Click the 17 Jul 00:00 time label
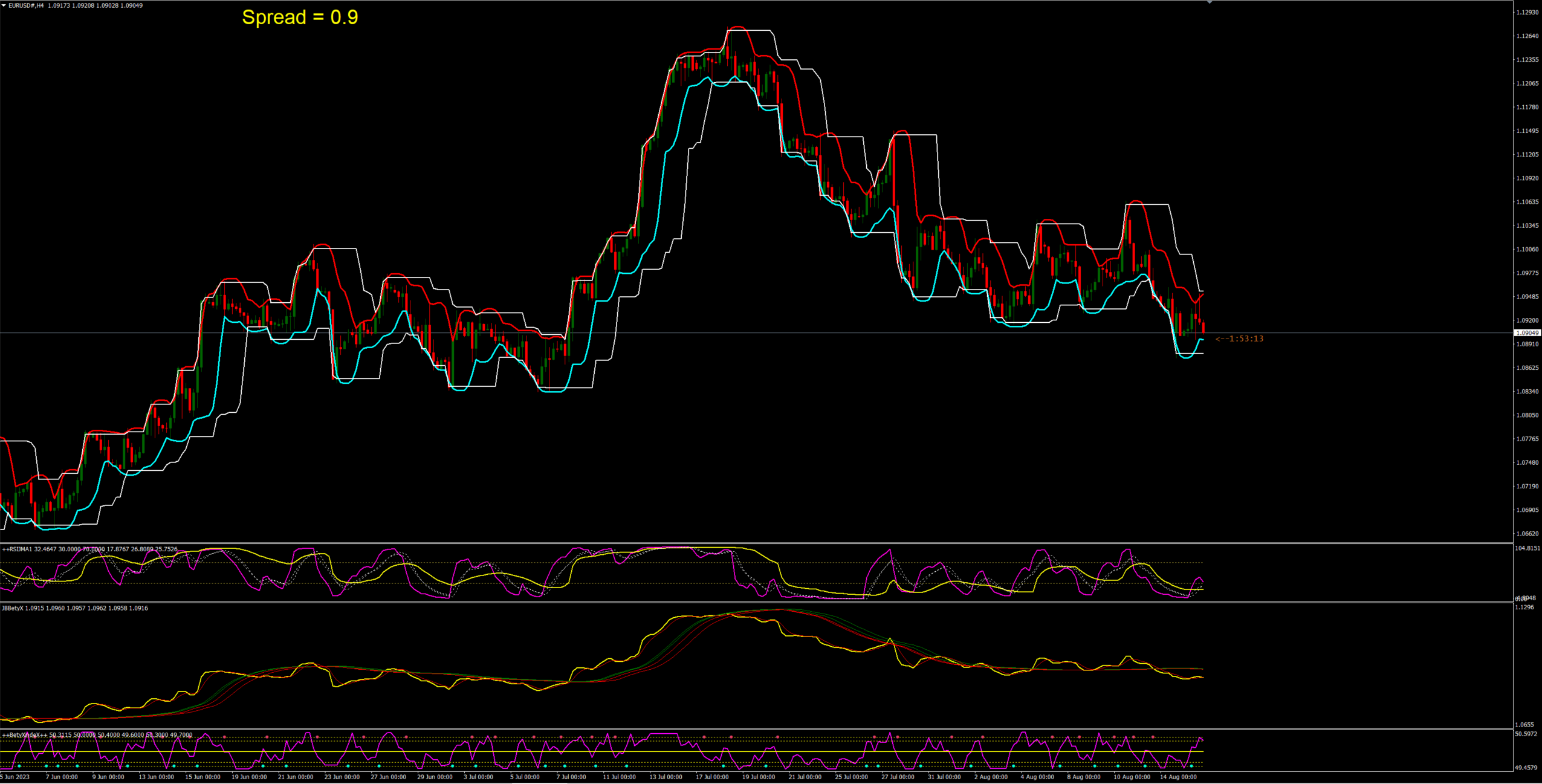This screenshot has width=1542, height=784. tap(713, 777)
